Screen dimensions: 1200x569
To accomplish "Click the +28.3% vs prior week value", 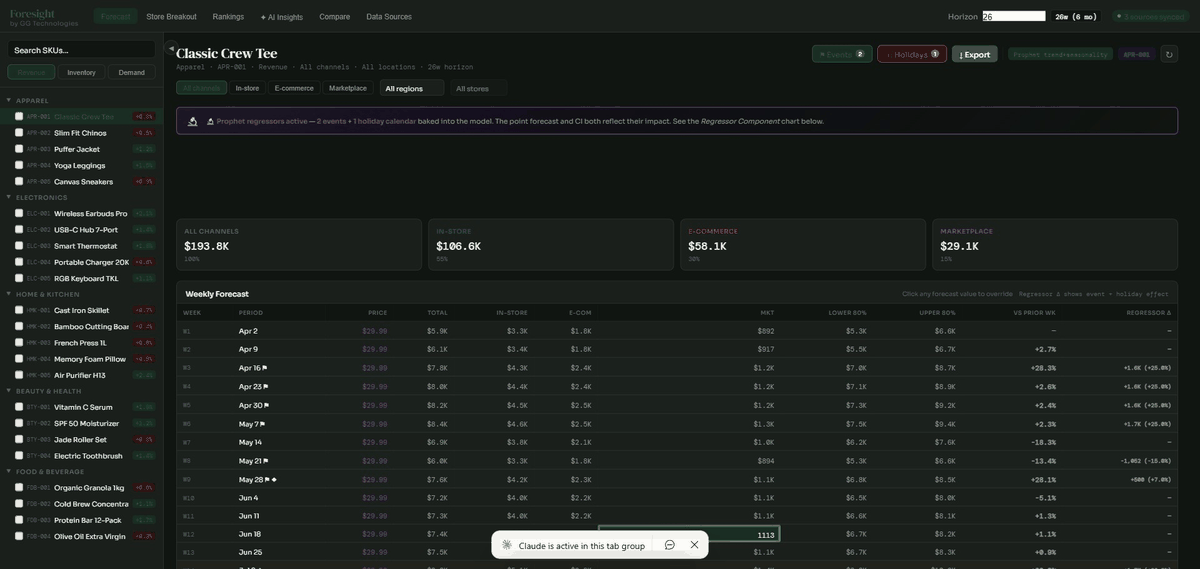I will (x=1043, y=368).
